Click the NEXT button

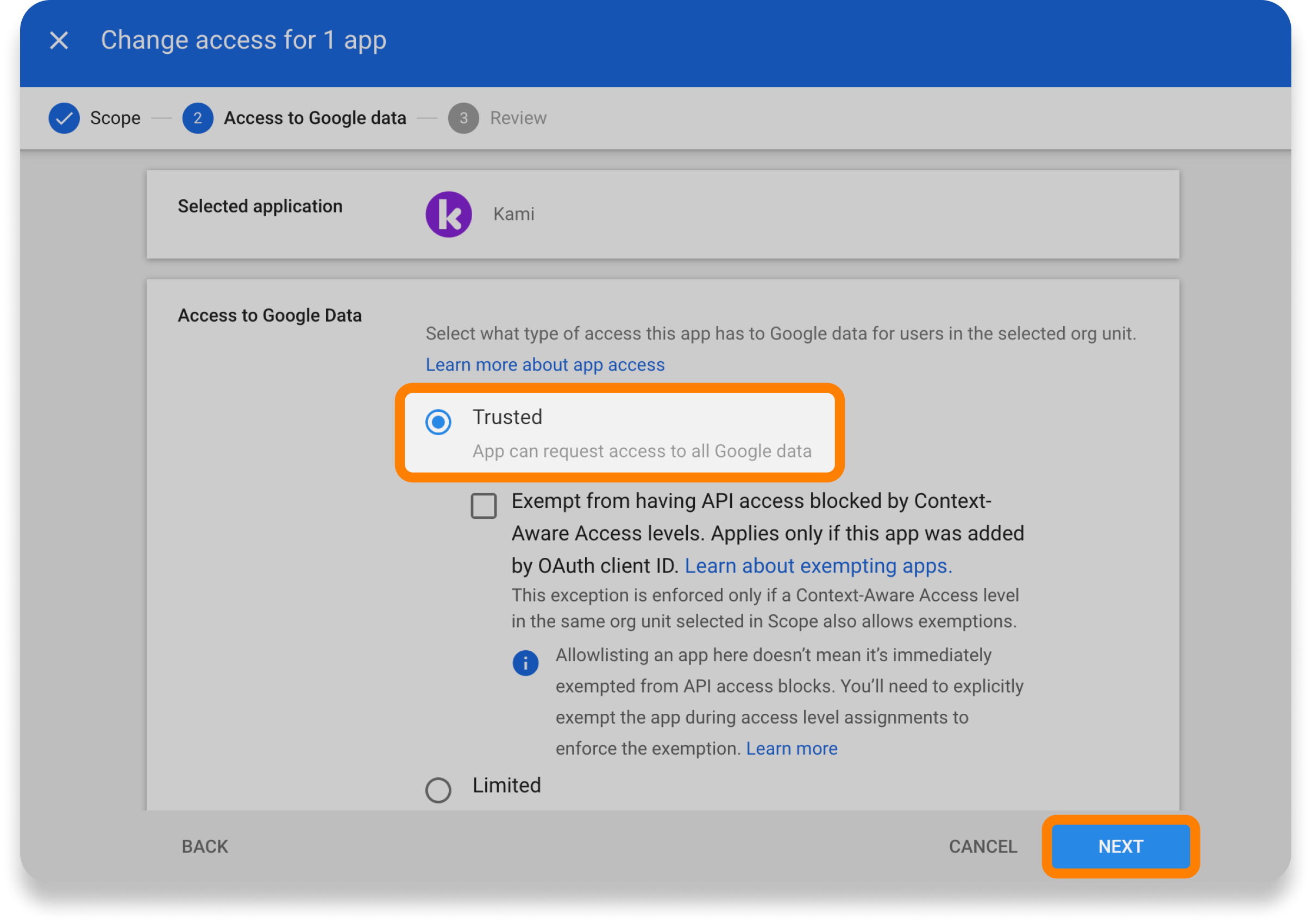point(1121,847)
